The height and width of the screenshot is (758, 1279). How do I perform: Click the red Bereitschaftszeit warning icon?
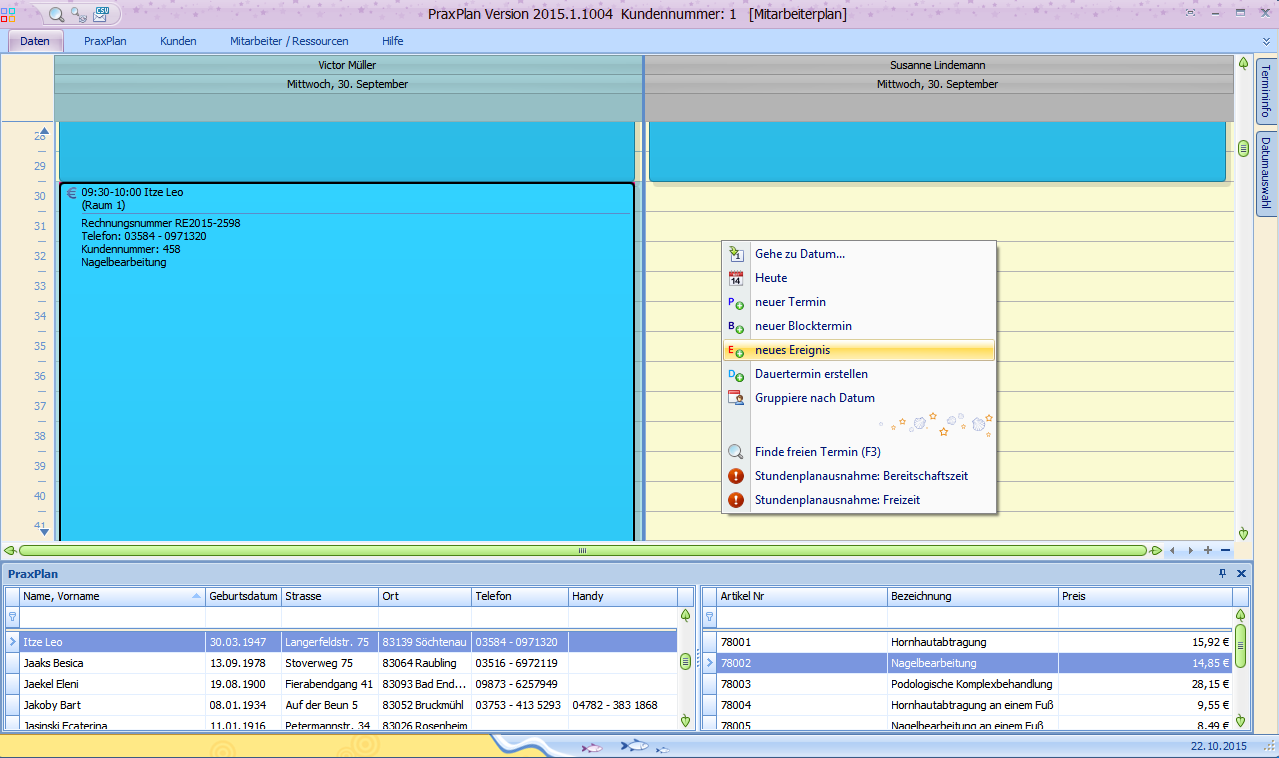tap(736, 476)
